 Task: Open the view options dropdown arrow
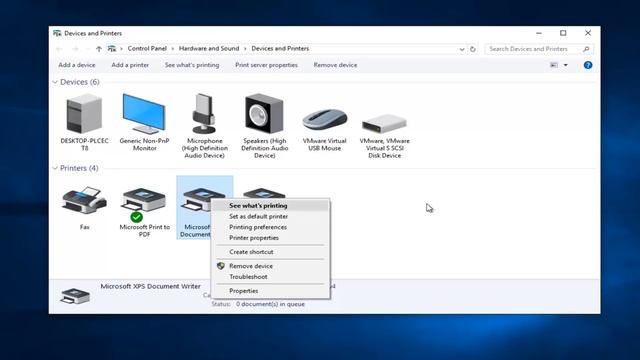coord(566,65)
